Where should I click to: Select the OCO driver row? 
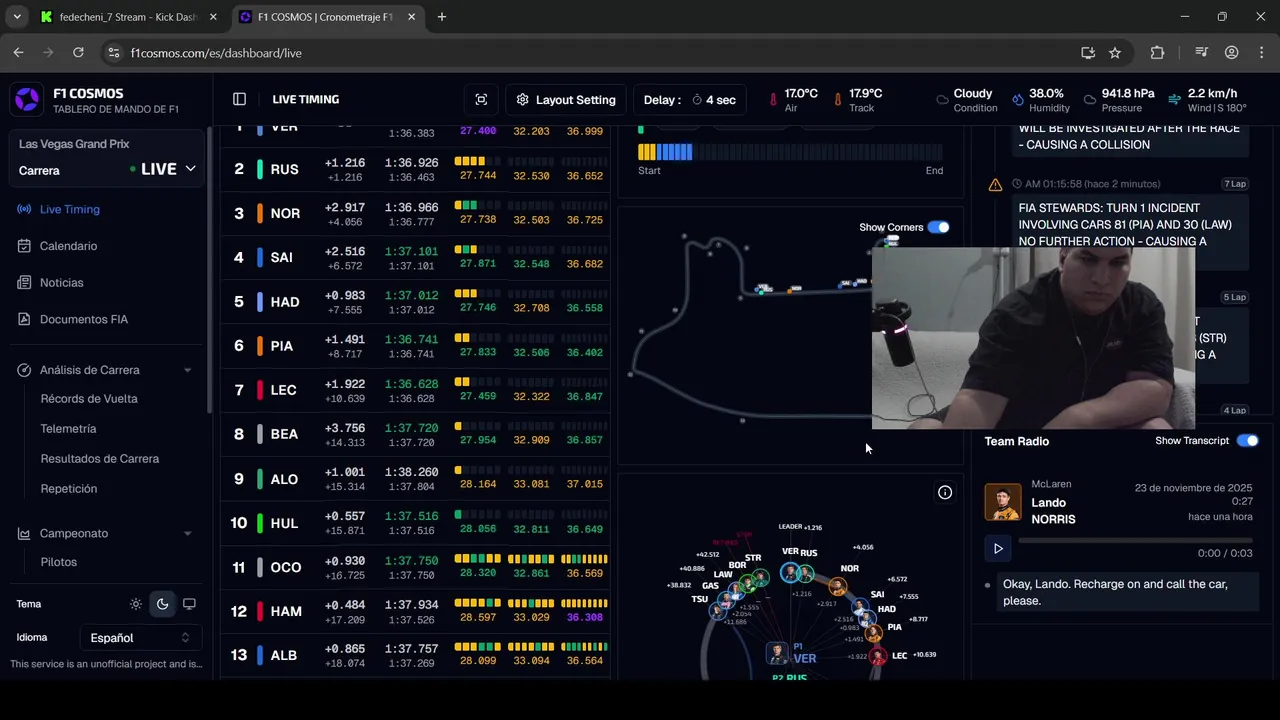[x=415, y=567]
